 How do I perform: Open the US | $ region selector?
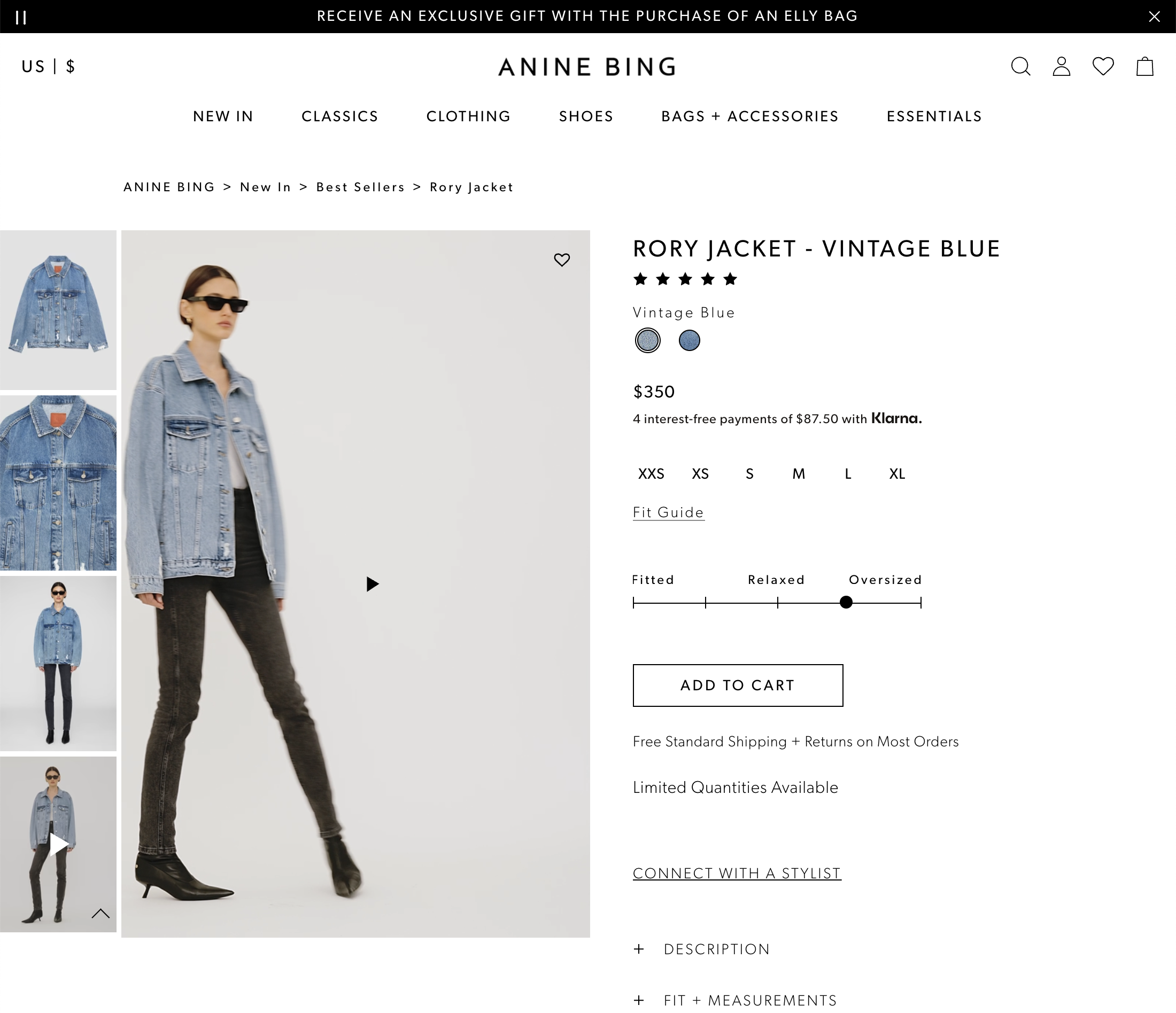click(48, 66)
